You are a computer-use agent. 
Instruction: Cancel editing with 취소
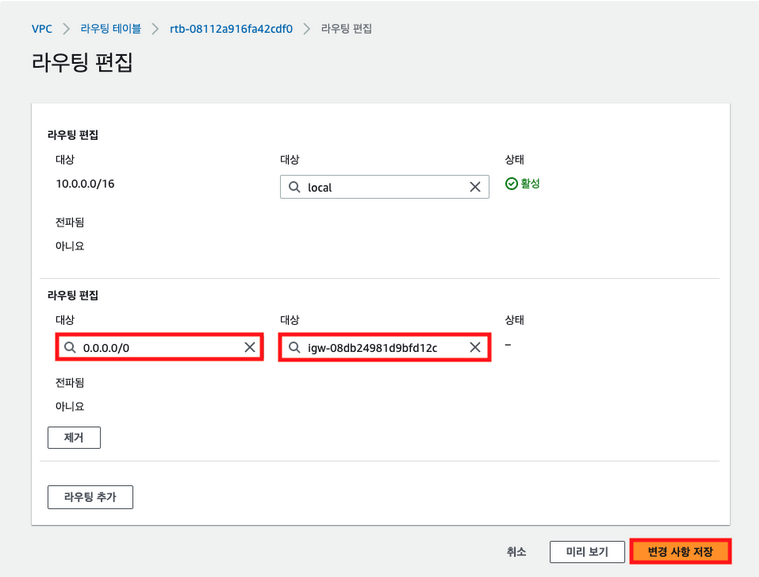[x=516, y=551]
